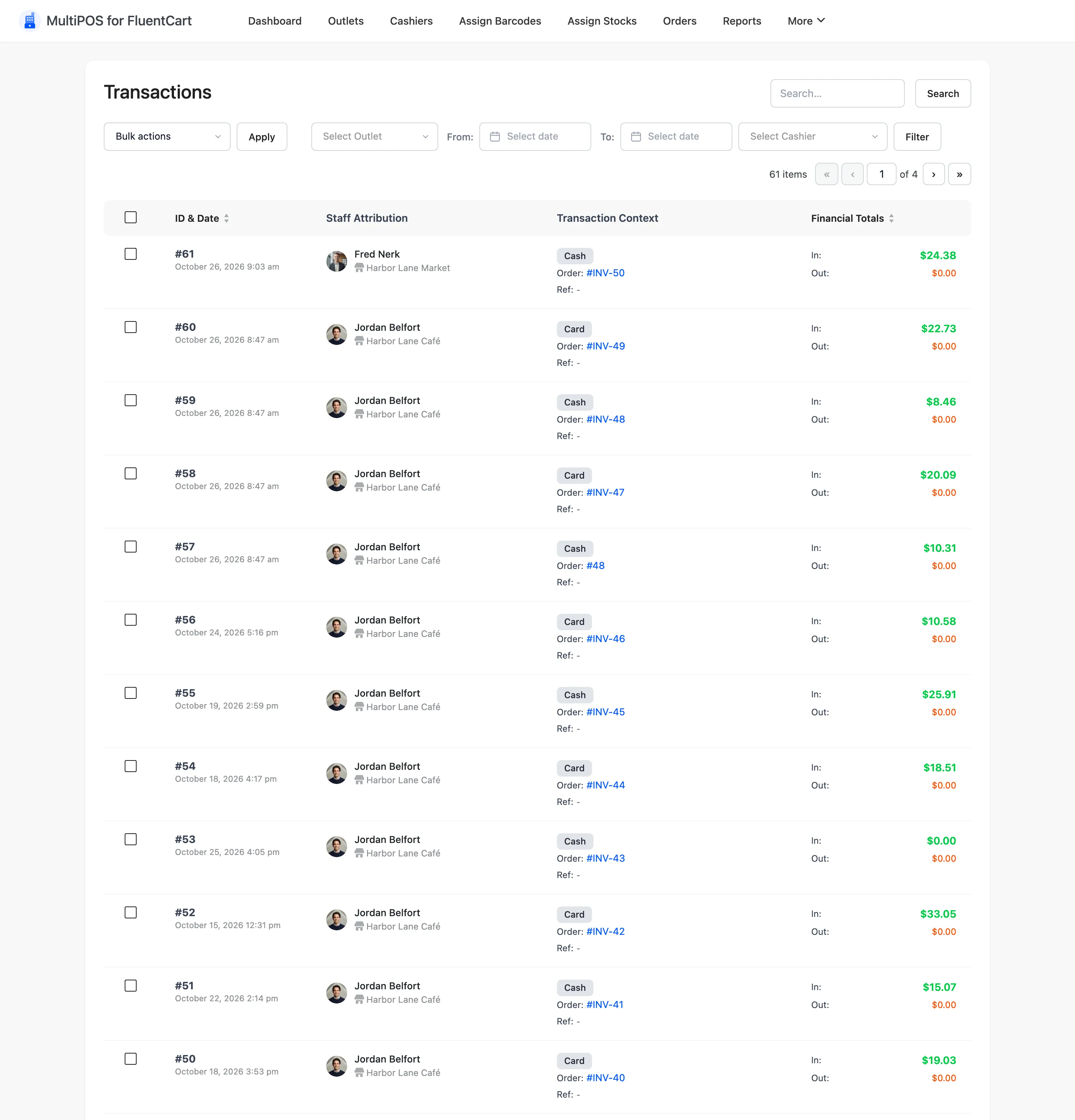Screen dimensions: 1075x1120
Task: Open the Cashiers page
Action: click(x=411, y=21)
